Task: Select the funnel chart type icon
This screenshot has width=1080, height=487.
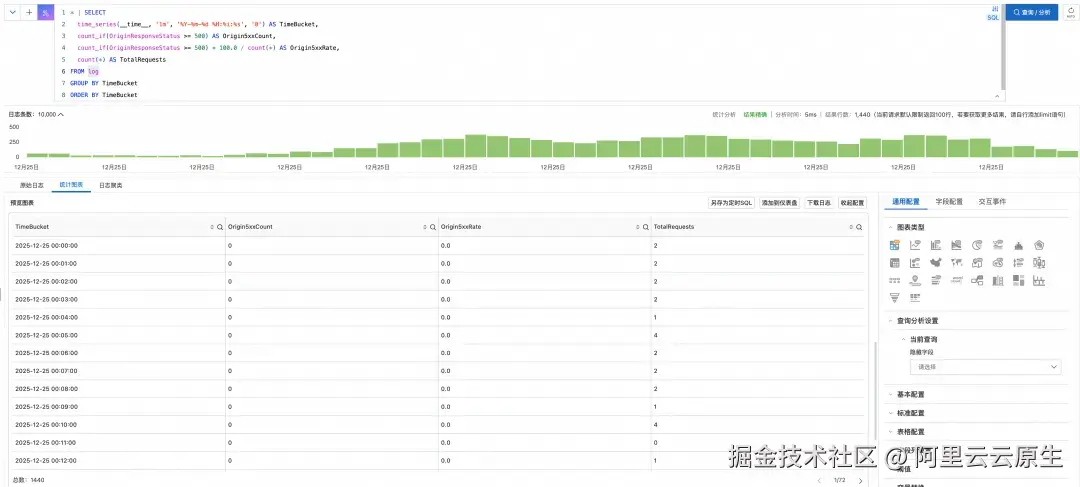Action: click(895, 298)
